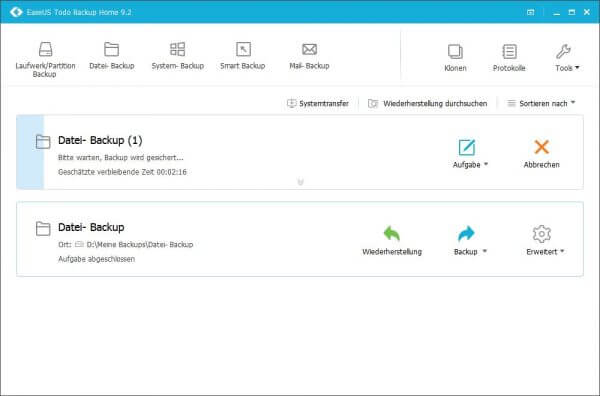This screenshot has width=600, height=396.
Task: Open System-Backup tool
Action: point(178,56)
